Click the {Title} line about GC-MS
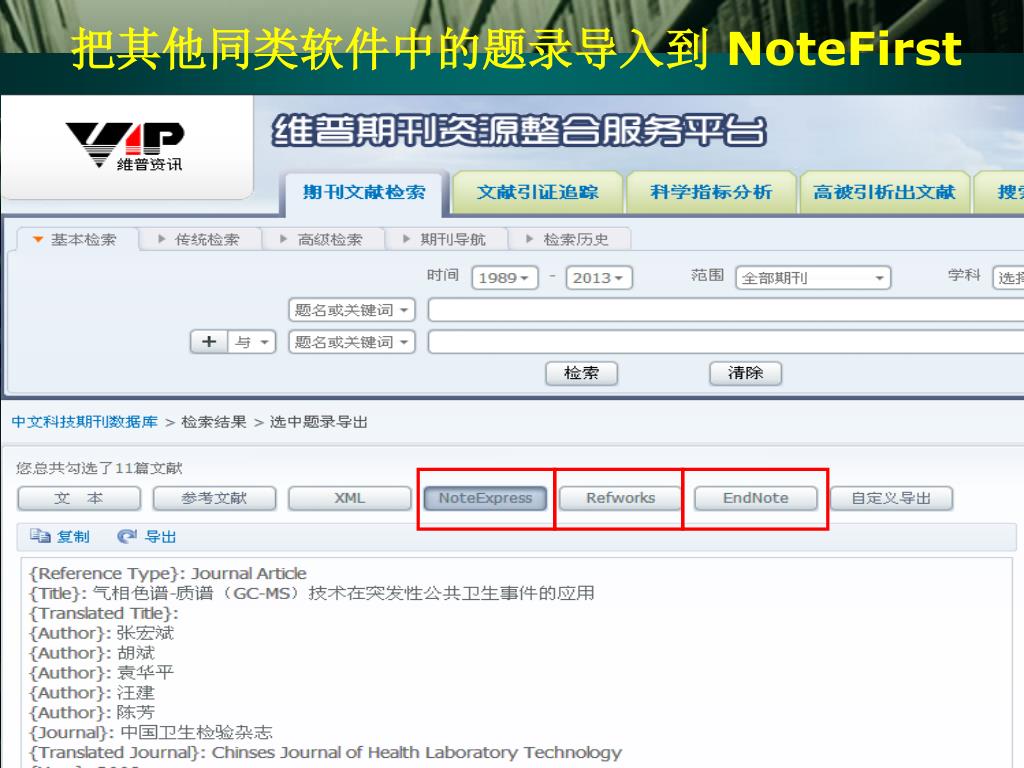1024x768 pixels. [312, 593]
